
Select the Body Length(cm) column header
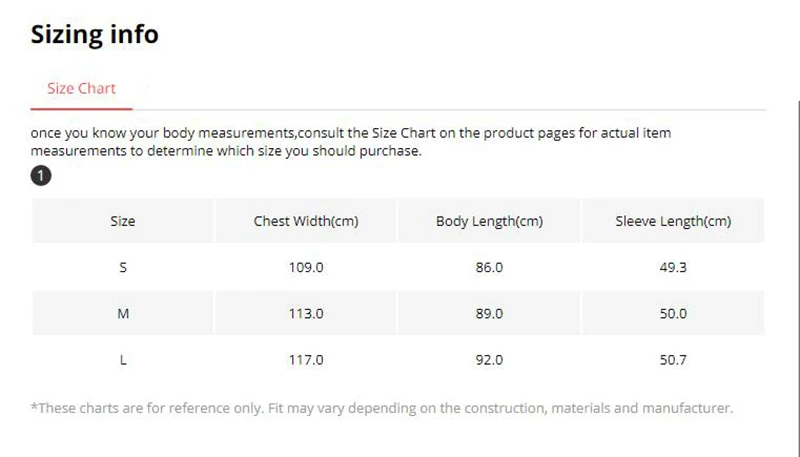(x=489, y=221)
